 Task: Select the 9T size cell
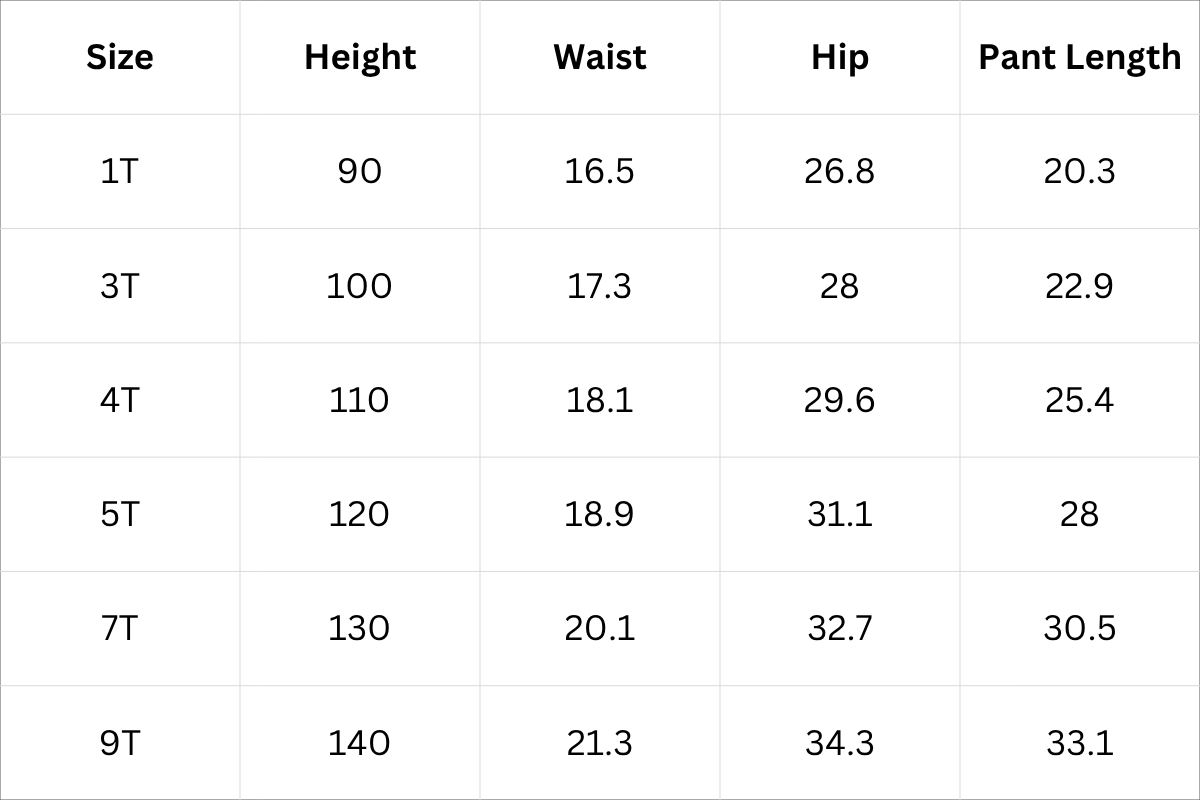[x=120, y=743]
